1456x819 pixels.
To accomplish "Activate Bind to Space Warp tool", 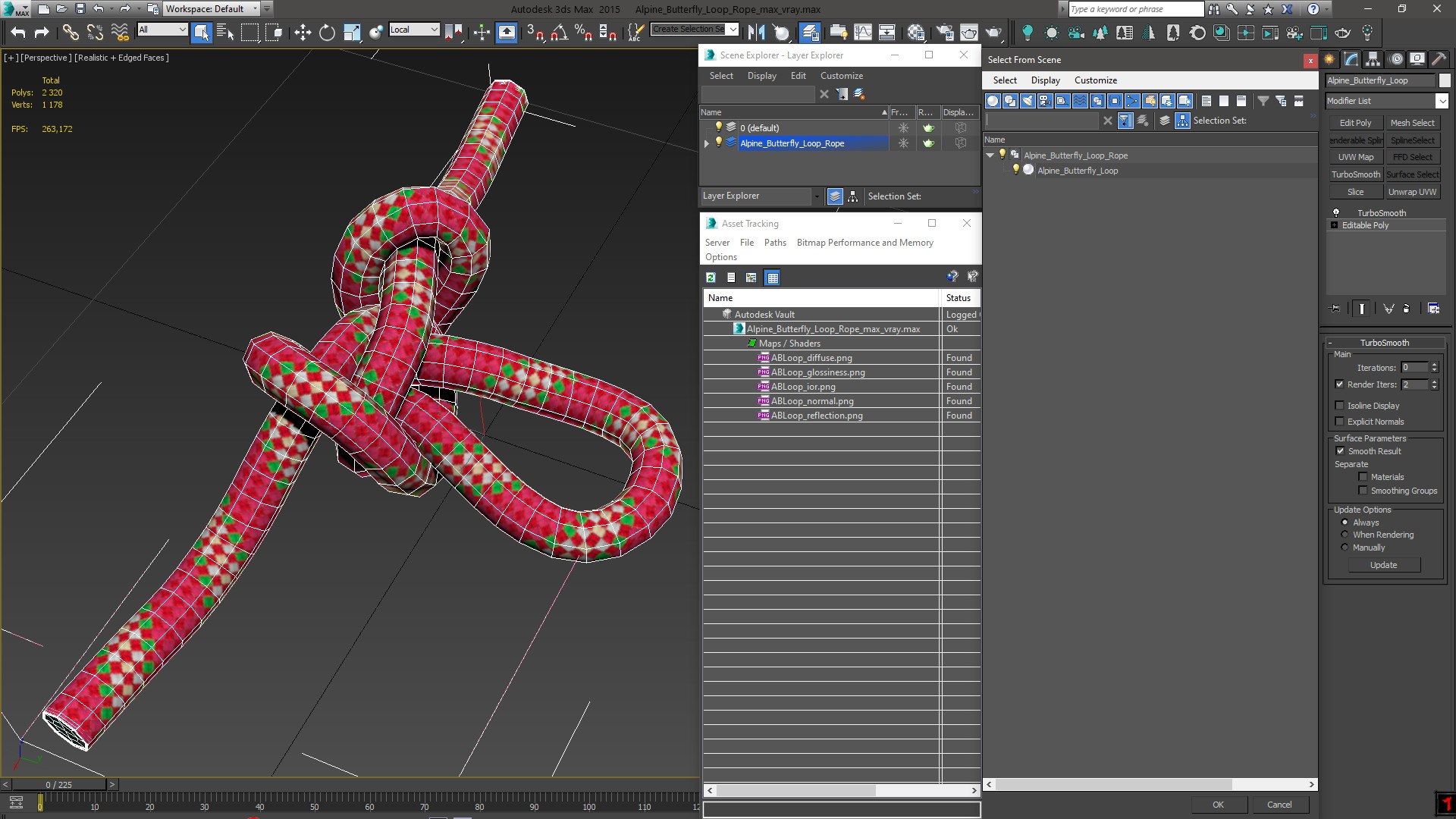I will point(119,32).
